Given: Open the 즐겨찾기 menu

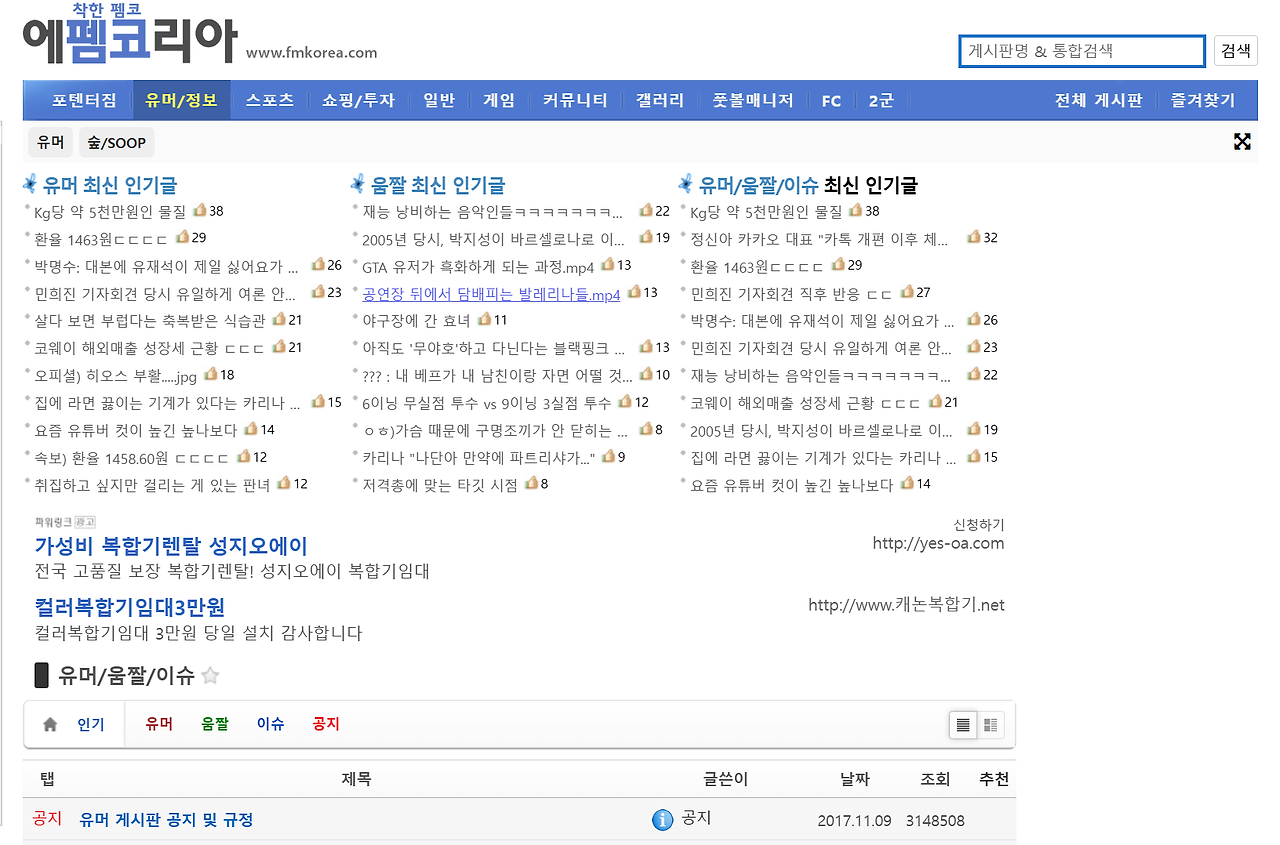Looking at the screenshot, I should click(1203, 100).
